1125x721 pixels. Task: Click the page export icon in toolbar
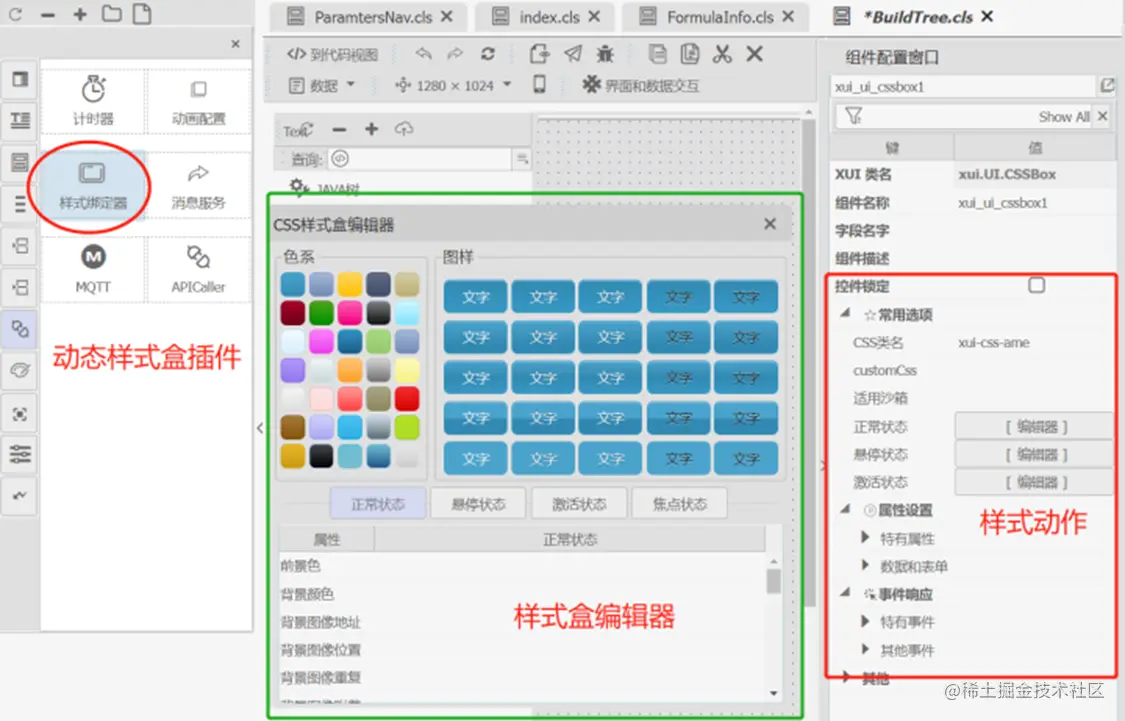(x=539, y=54)
